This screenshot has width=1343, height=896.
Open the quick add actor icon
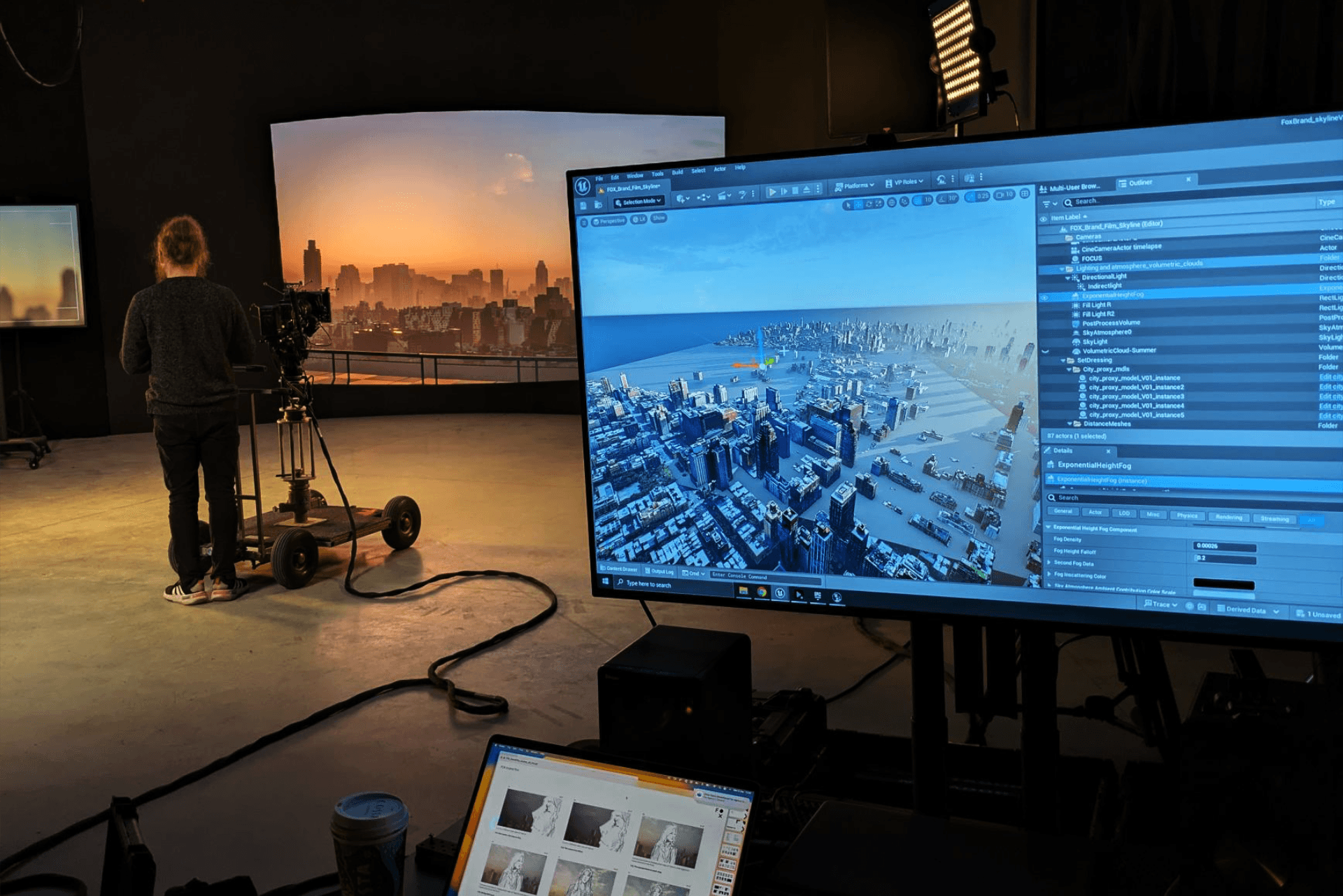[680, 199]
